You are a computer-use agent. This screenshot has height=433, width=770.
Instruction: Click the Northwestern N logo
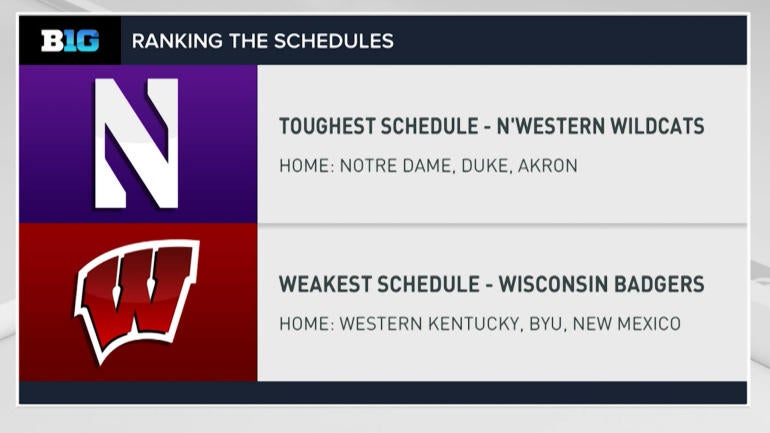[136, 143]
